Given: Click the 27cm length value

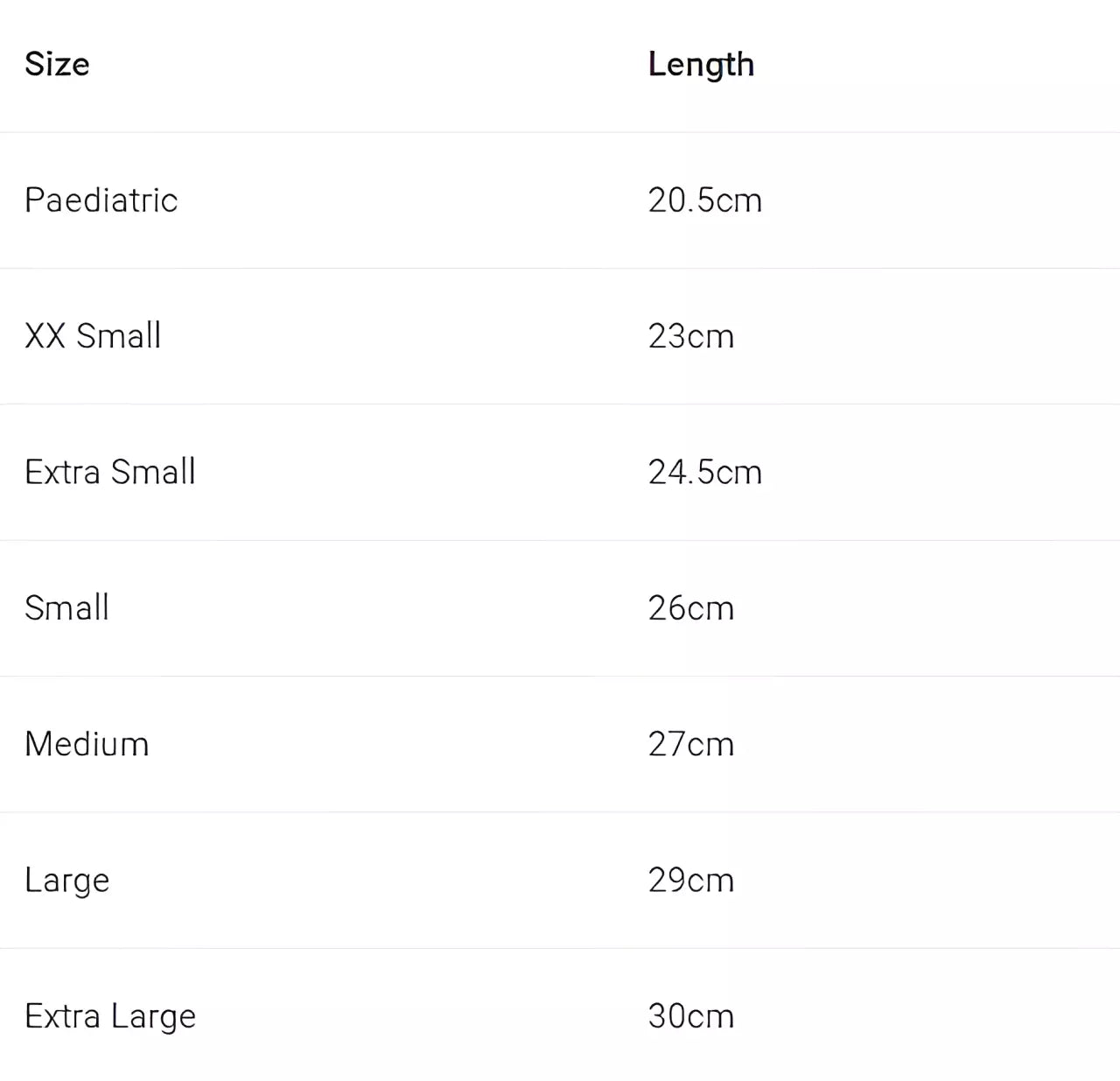Looking at the screenshot, I should [690, 744].
